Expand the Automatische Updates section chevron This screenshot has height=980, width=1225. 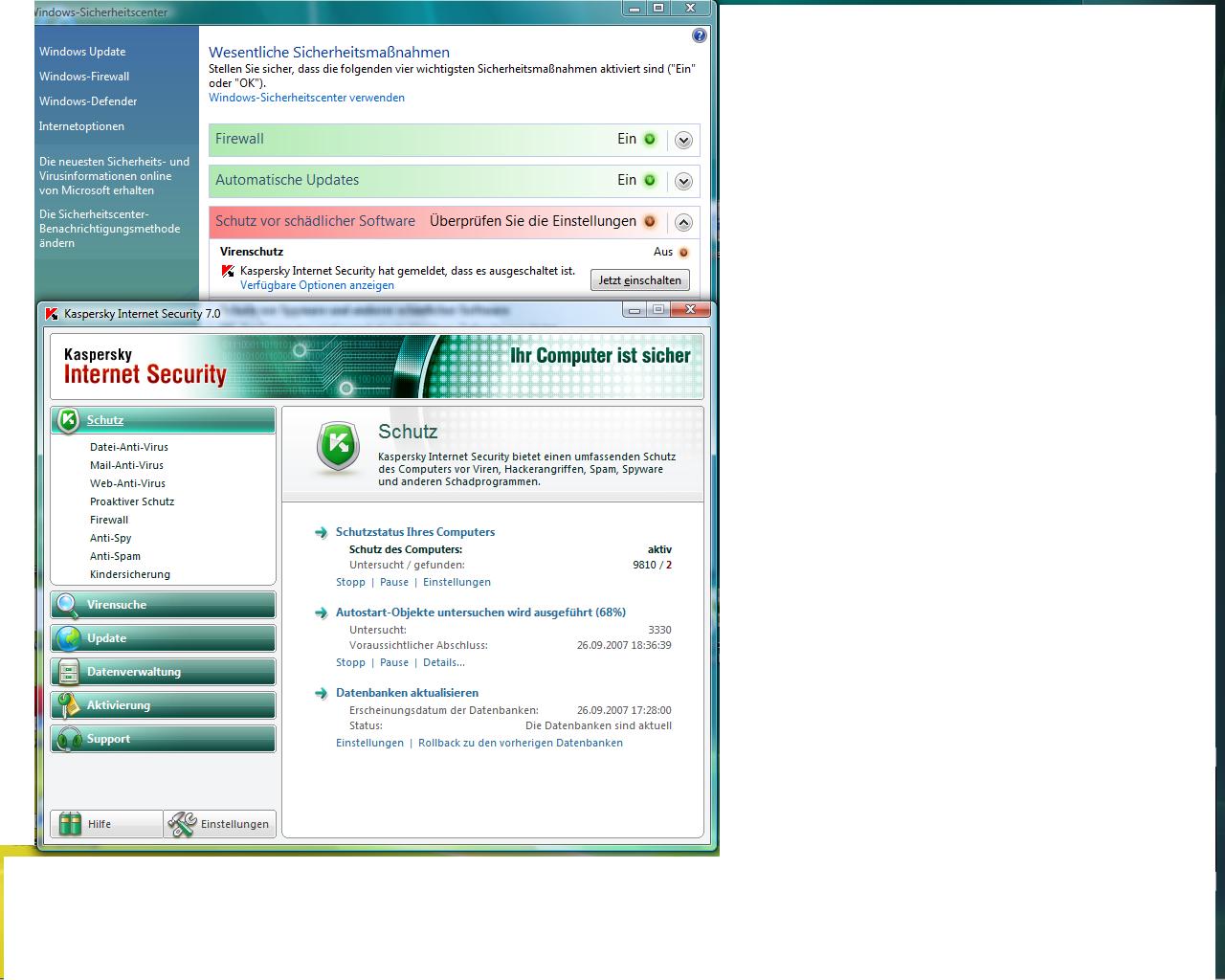pos(683,181)
